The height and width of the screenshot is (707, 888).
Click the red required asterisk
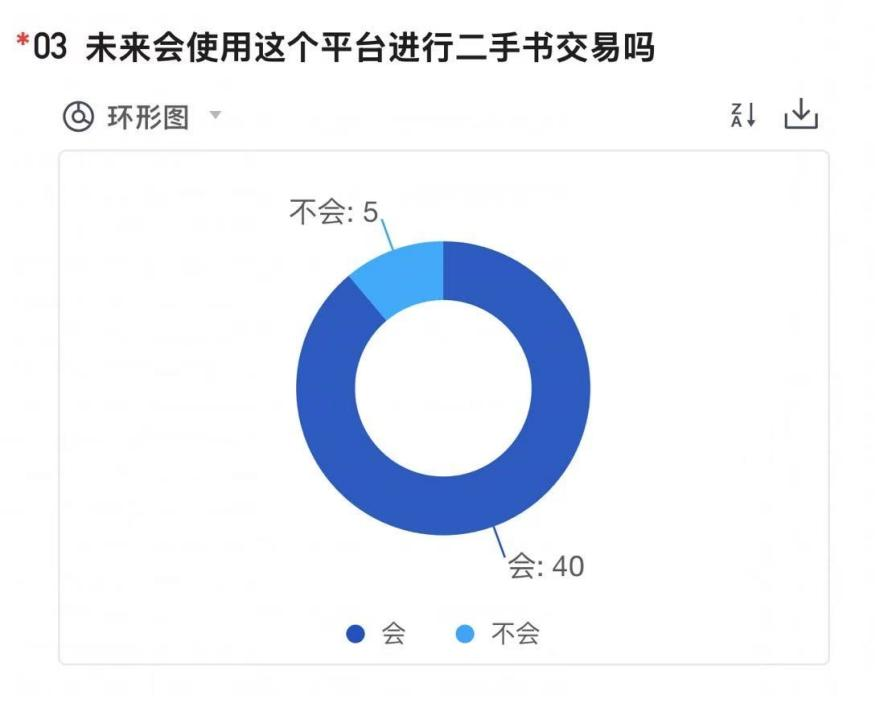click(23, 41)
